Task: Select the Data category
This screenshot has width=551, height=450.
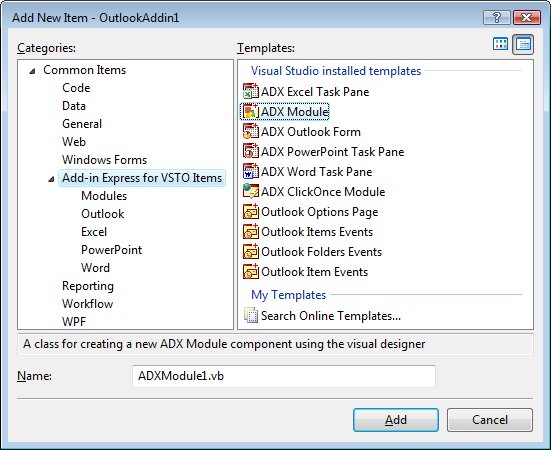Action: click(x=74, y=106)
